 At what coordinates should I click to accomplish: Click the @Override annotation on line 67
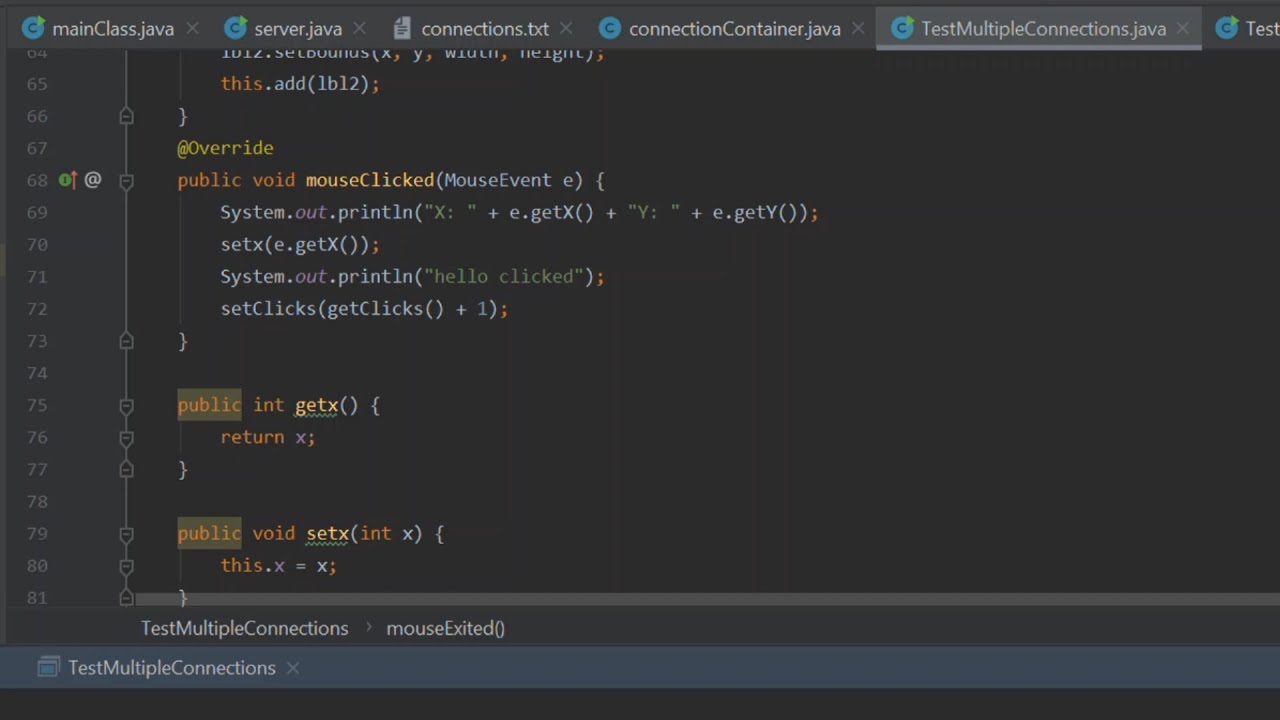[225, 148]
